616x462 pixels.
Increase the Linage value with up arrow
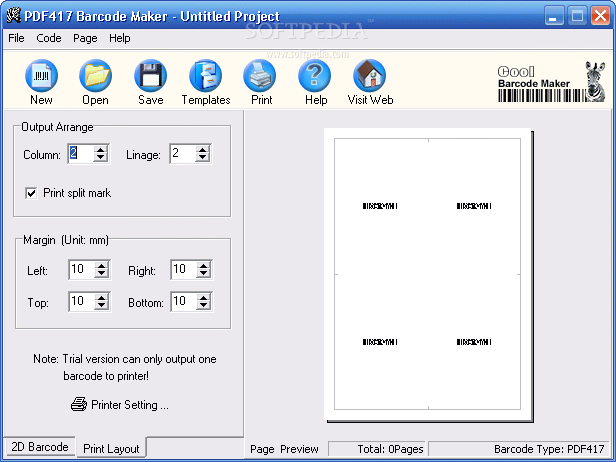click(203, 149)
